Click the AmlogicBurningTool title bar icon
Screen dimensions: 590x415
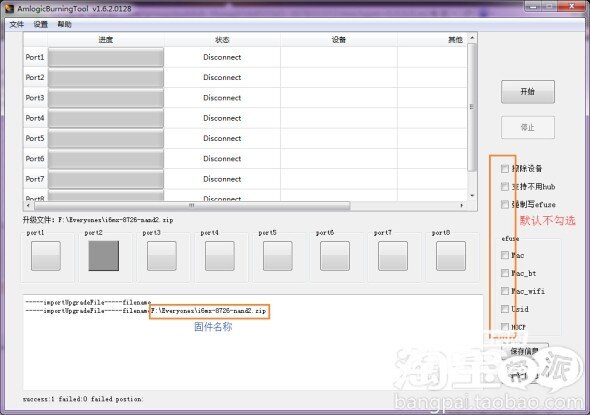tap(8, 8)
